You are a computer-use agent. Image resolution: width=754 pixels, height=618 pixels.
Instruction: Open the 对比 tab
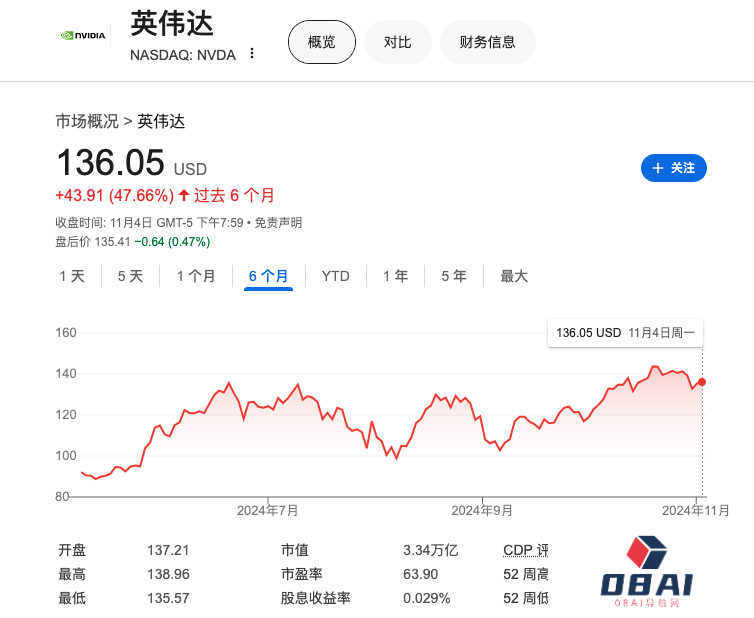click(x=397, y=42)
